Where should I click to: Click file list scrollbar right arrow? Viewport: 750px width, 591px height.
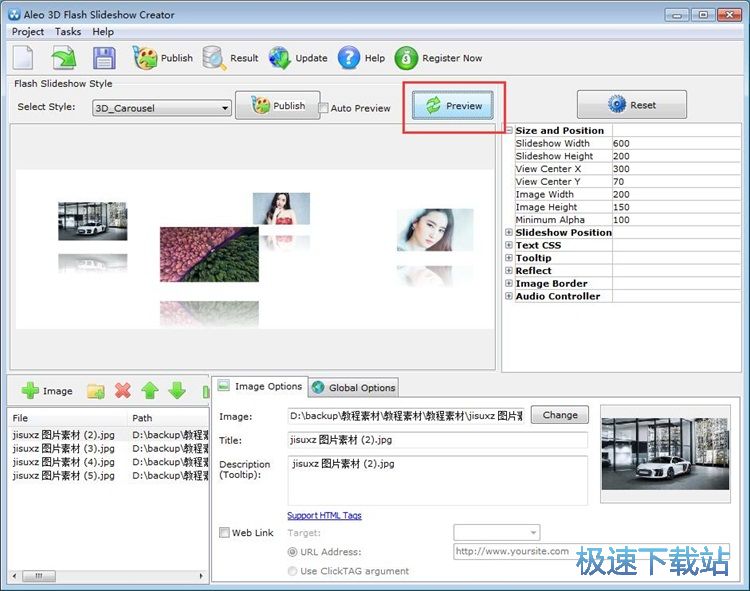point(202,576)
